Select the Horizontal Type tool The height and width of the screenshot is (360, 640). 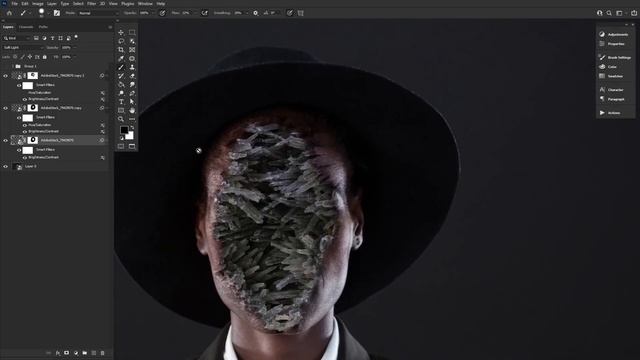(121, 102)
